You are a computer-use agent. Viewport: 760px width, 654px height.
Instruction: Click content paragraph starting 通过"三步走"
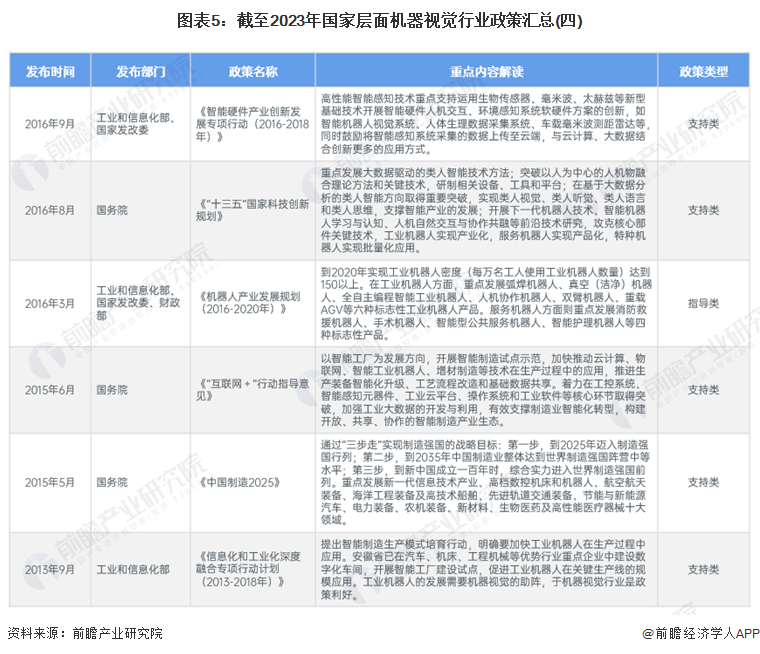[x=485, y=482]
